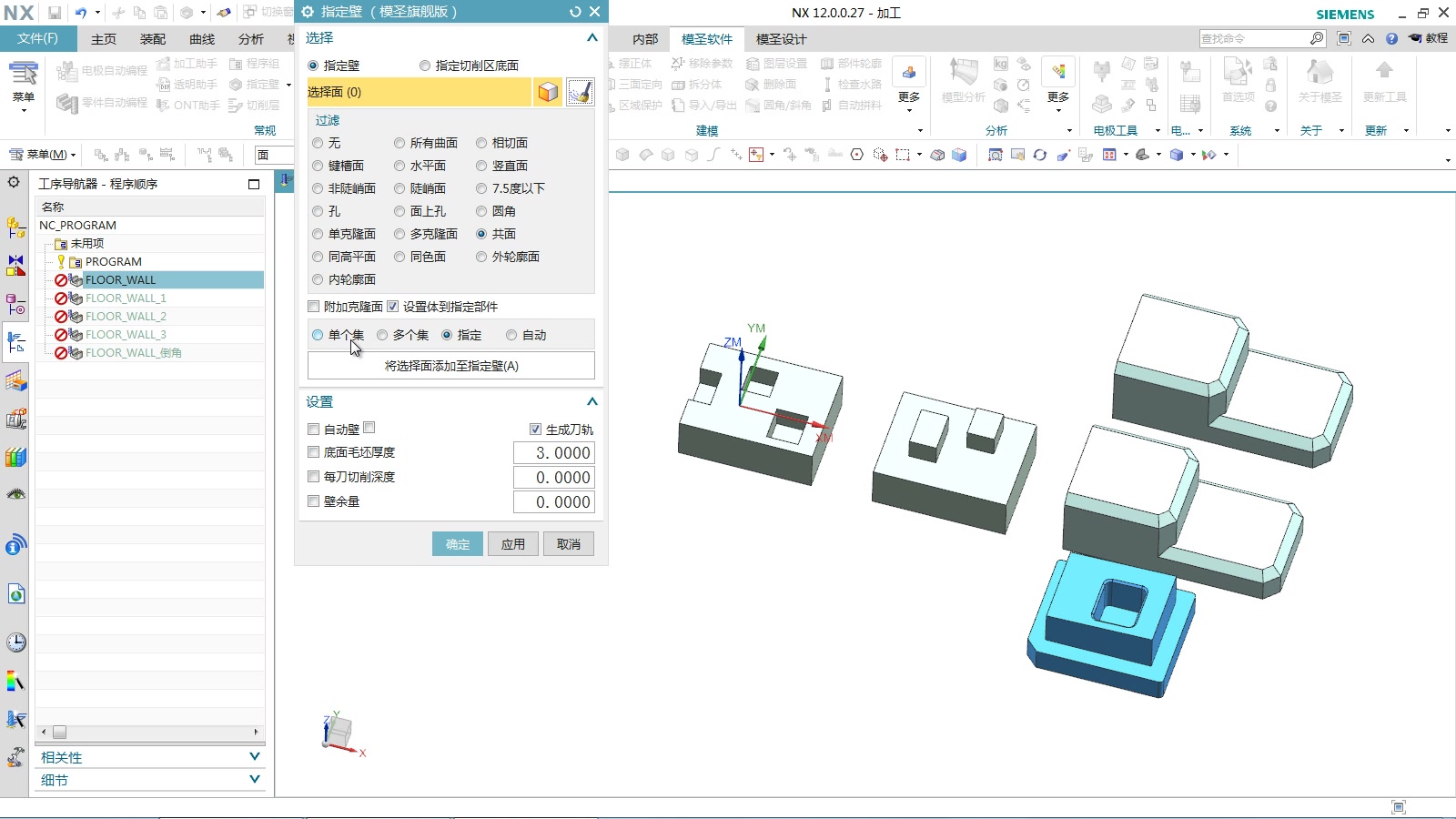Viewport: 1456px width, 819px height.
Task: Click the assembly navigator icon in left sidebar
Action: pos(15,226)
